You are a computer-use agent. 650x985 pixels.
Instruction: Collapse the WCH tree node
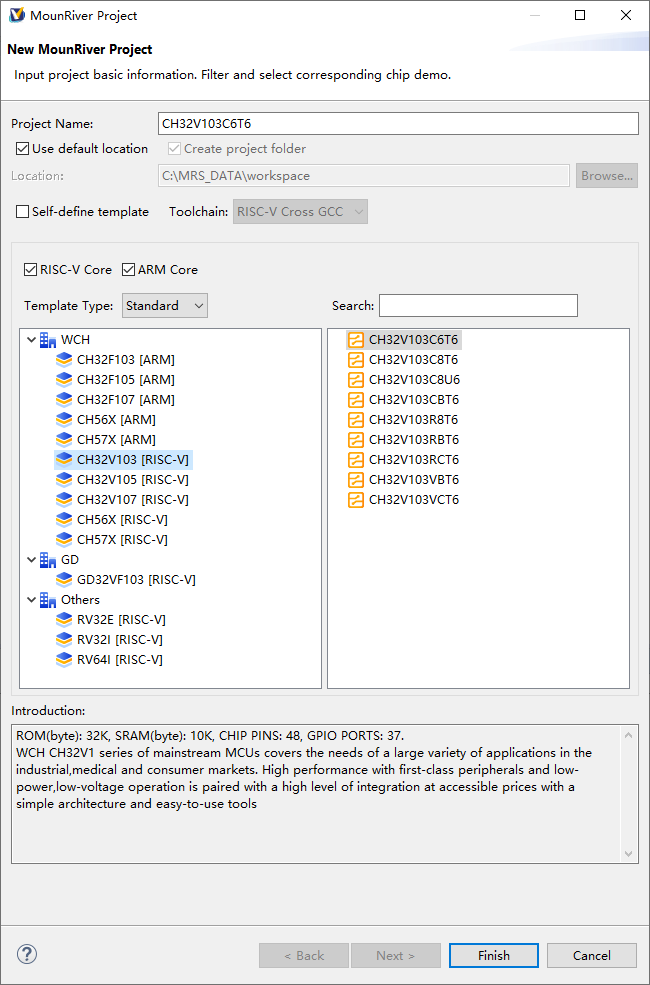coord(31,340)
